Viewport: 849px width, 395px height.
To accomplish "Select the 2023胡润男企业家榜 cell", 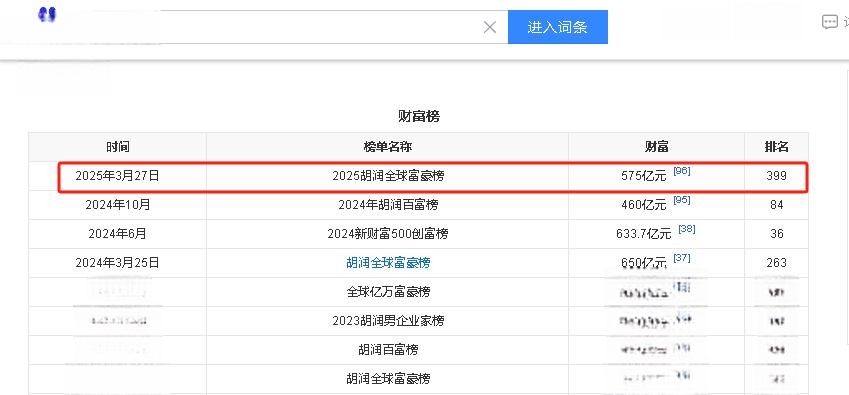I will click(x=388, y=321).
